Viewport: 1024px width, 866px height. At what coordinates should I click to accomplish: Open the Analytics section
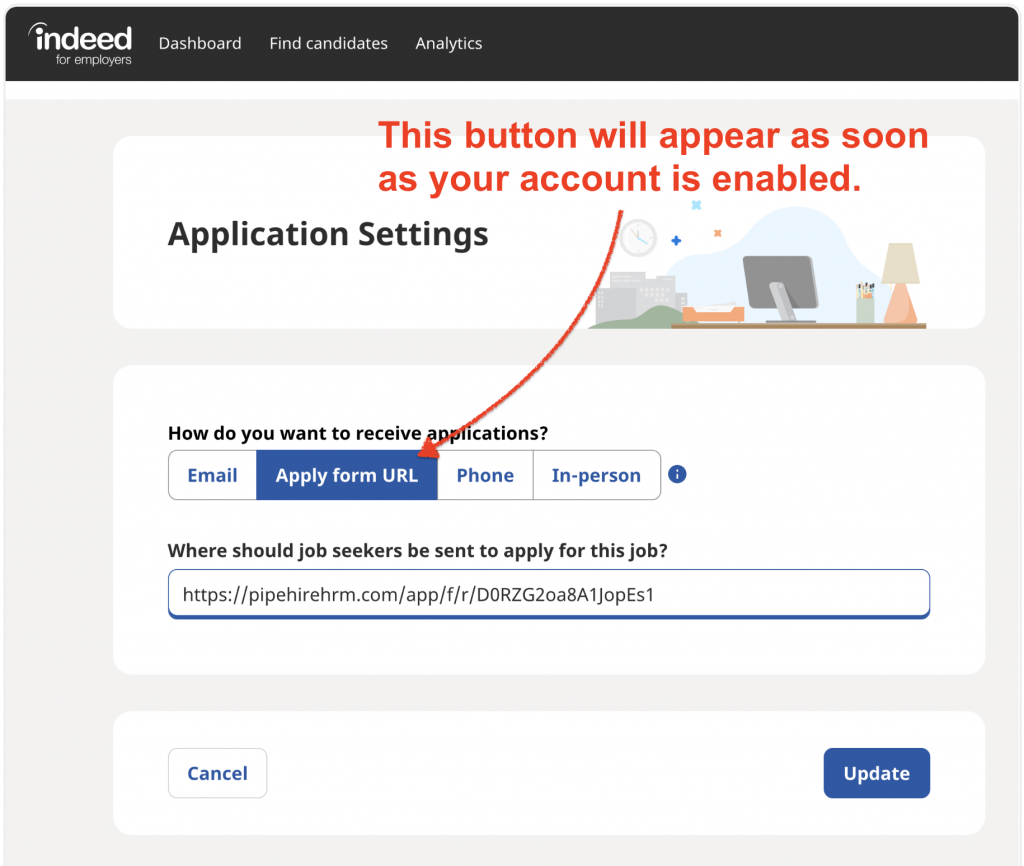pyautogui.click(x=448, y=43)
